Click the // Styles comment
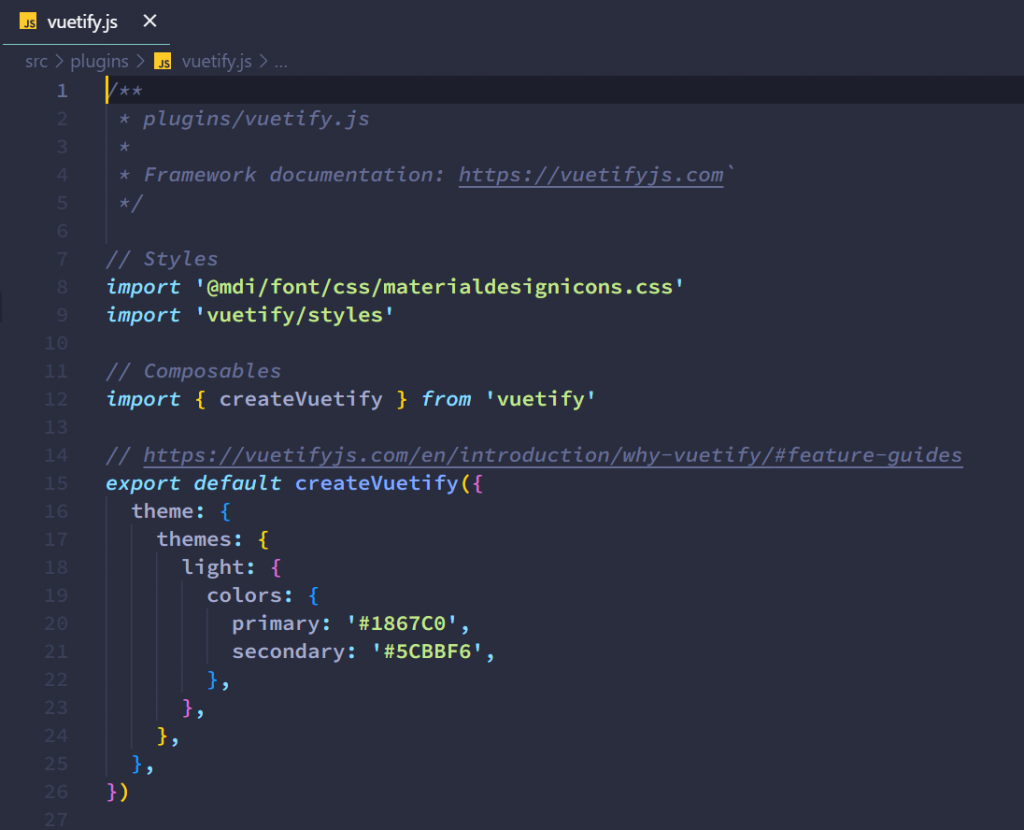This screenshot has width=1024, height=830. click(x=162, y=259)
